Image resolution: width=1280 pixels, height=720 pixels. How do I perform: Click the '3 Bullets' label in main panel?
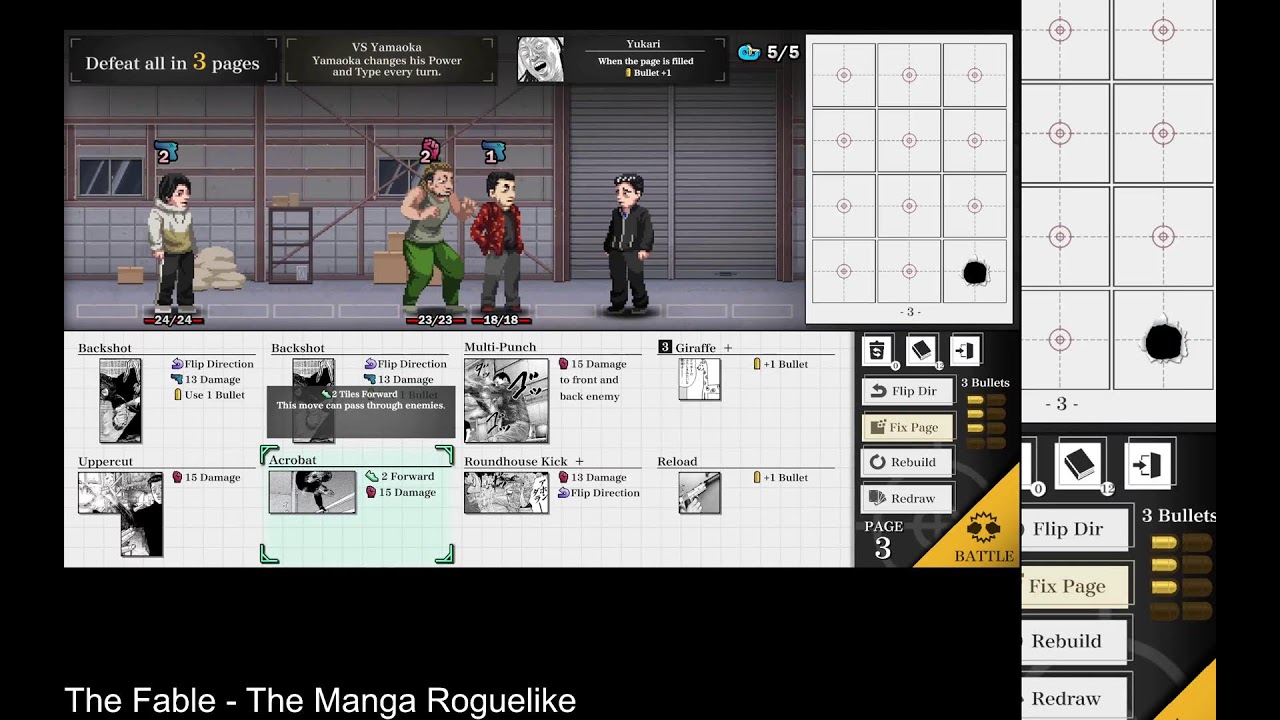tap(985, 383)
